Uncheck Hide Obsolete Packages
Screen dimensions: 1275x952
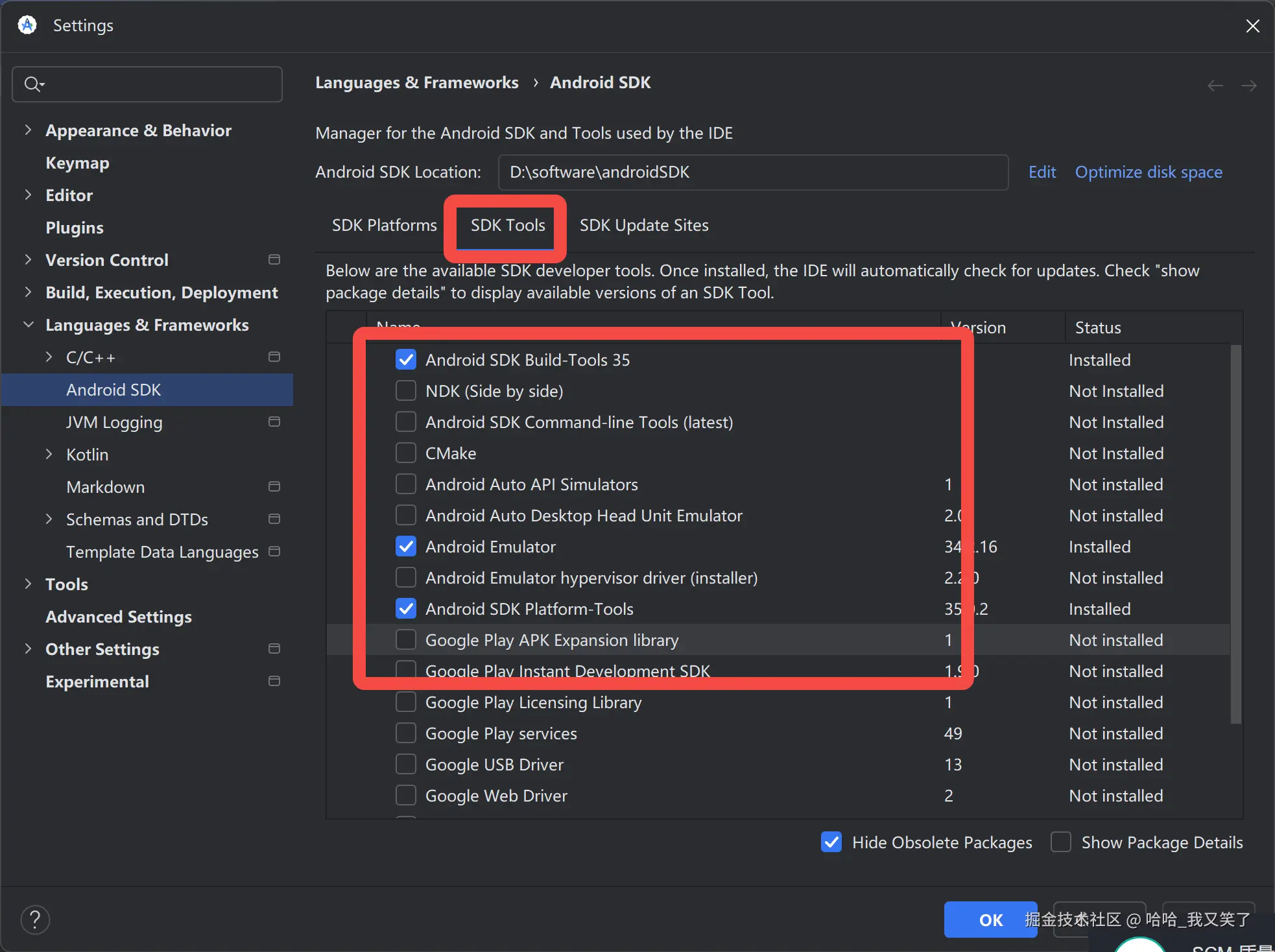831,842
